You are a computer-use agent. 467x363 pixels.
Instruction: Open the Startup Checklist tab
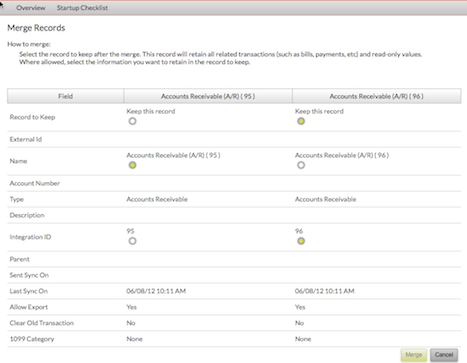(x=82, y=8)
